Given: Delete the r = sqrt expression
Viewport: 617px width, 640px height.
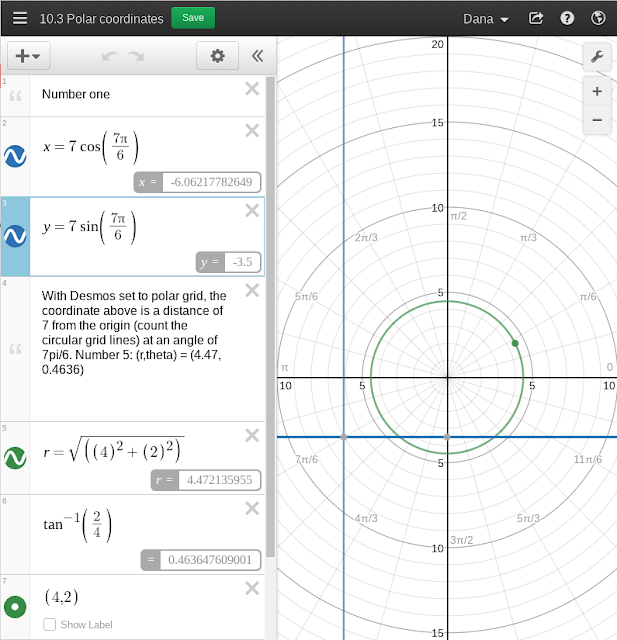Looking at the screenshot, I should (252, 436).
